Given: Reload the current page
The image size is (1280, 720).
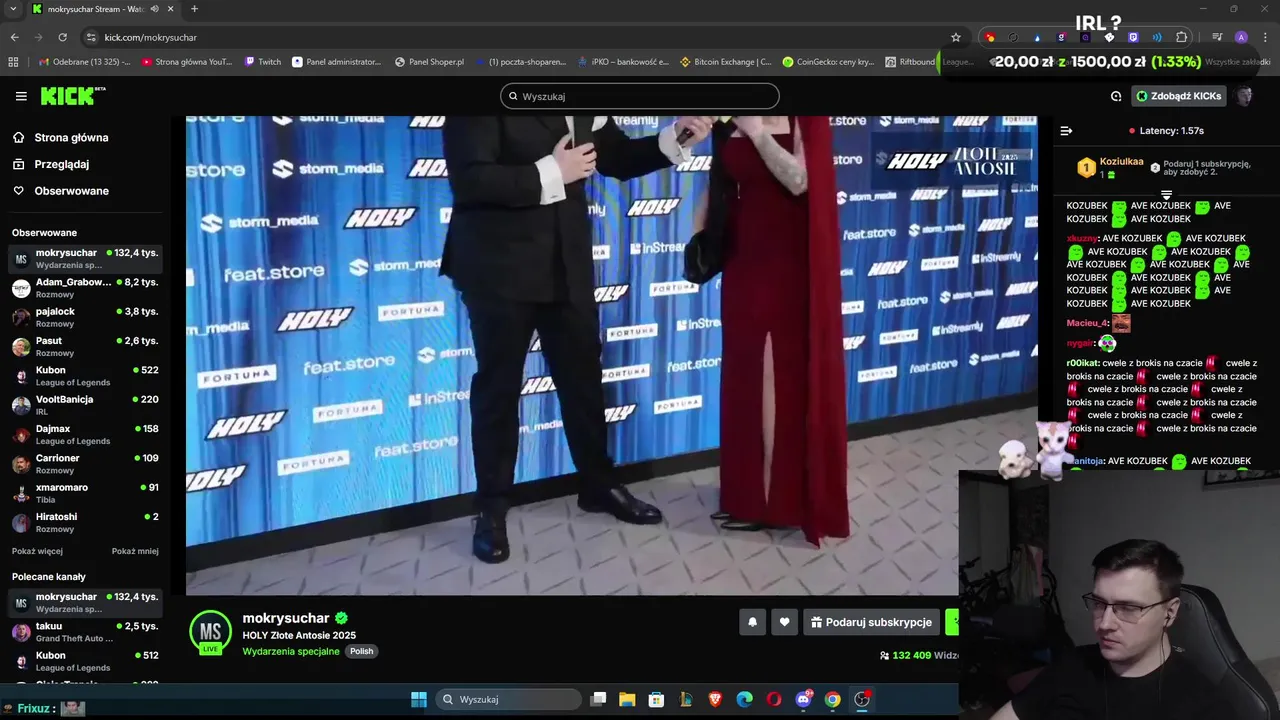Looking at the screenshot, I should pos(62,37).
